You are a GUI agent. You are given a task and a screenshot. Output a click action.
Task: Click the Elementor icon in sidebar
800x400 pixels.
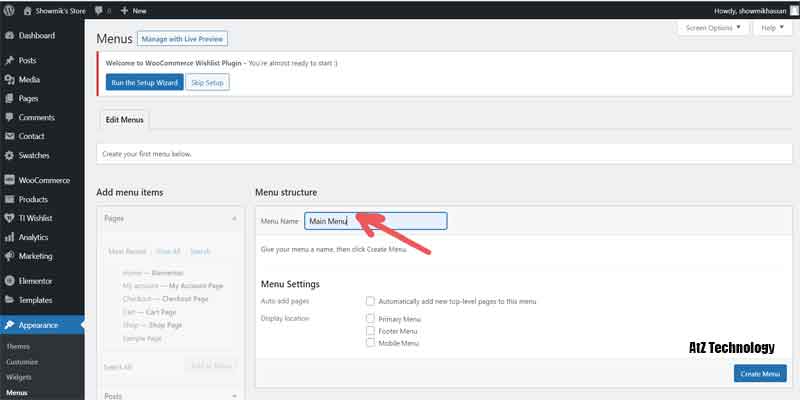10,281
